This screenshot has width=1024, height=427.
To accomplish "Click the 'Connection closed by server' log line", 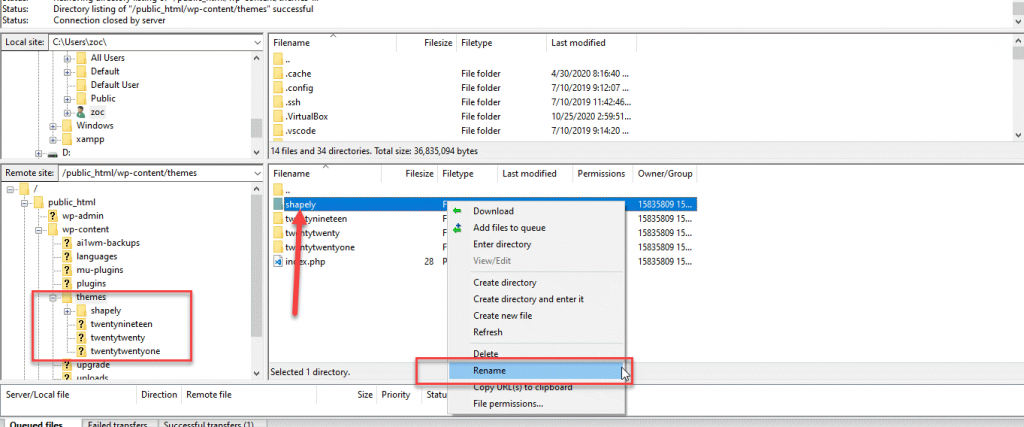I will coord(109,20).
